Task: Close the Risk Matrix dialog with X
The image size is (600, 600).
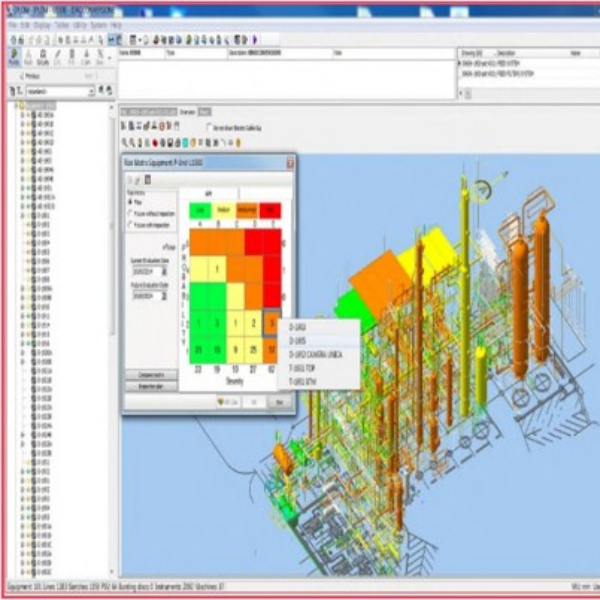Action: 289,162
